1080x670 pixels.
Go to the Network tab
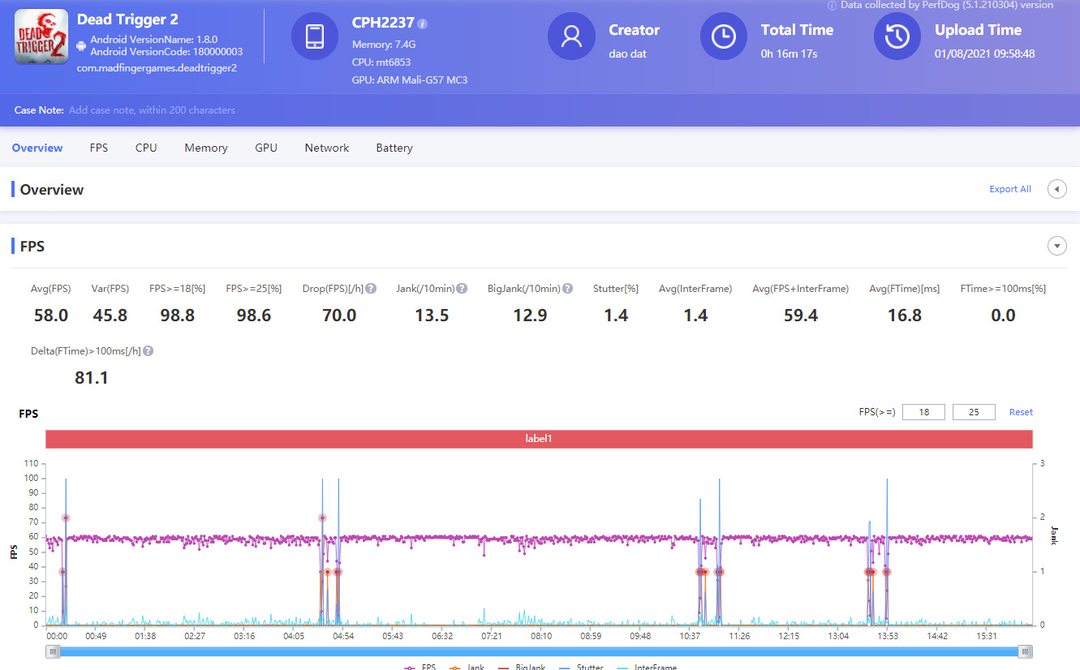tap(326, 148)
